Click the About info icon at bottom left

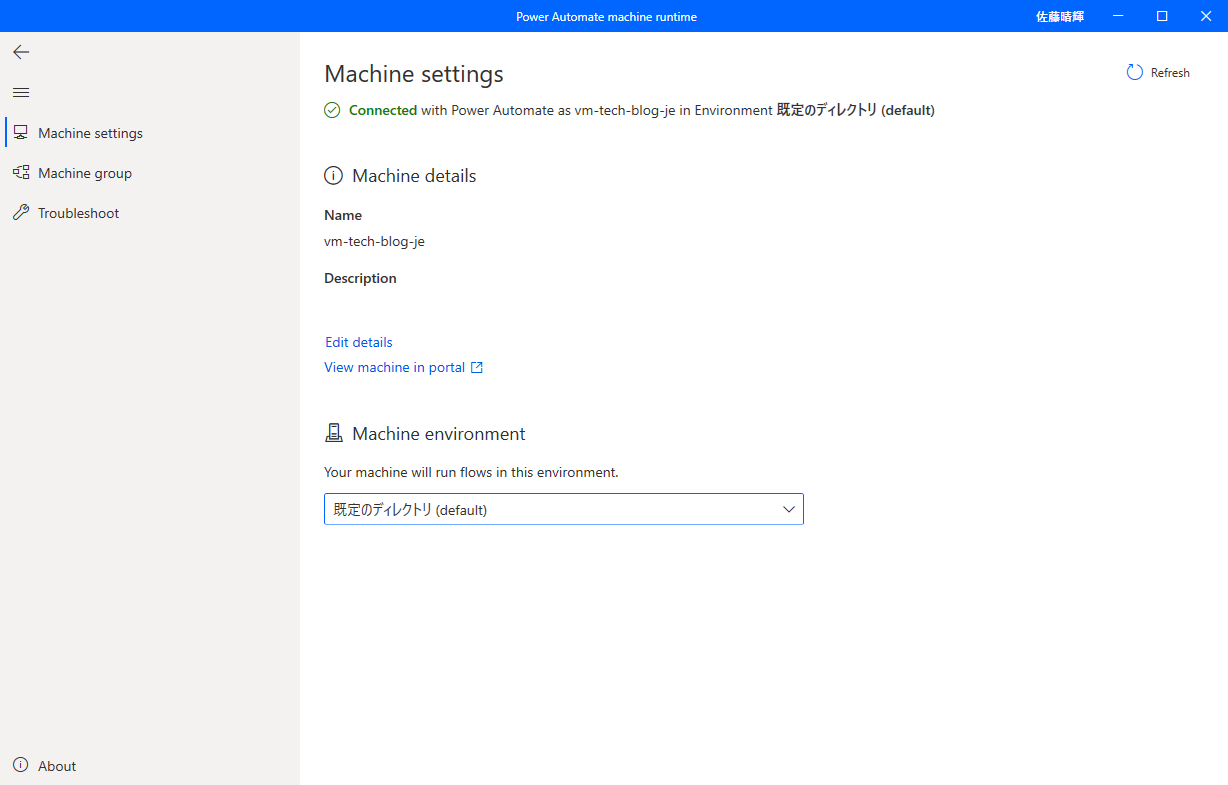coord(21,766)
